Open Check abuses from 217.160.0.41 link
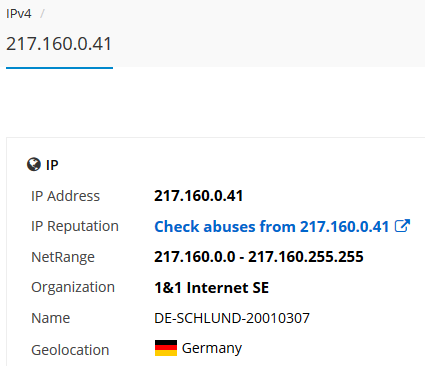The height and width of the screenshot is (366, 425). 272,227
